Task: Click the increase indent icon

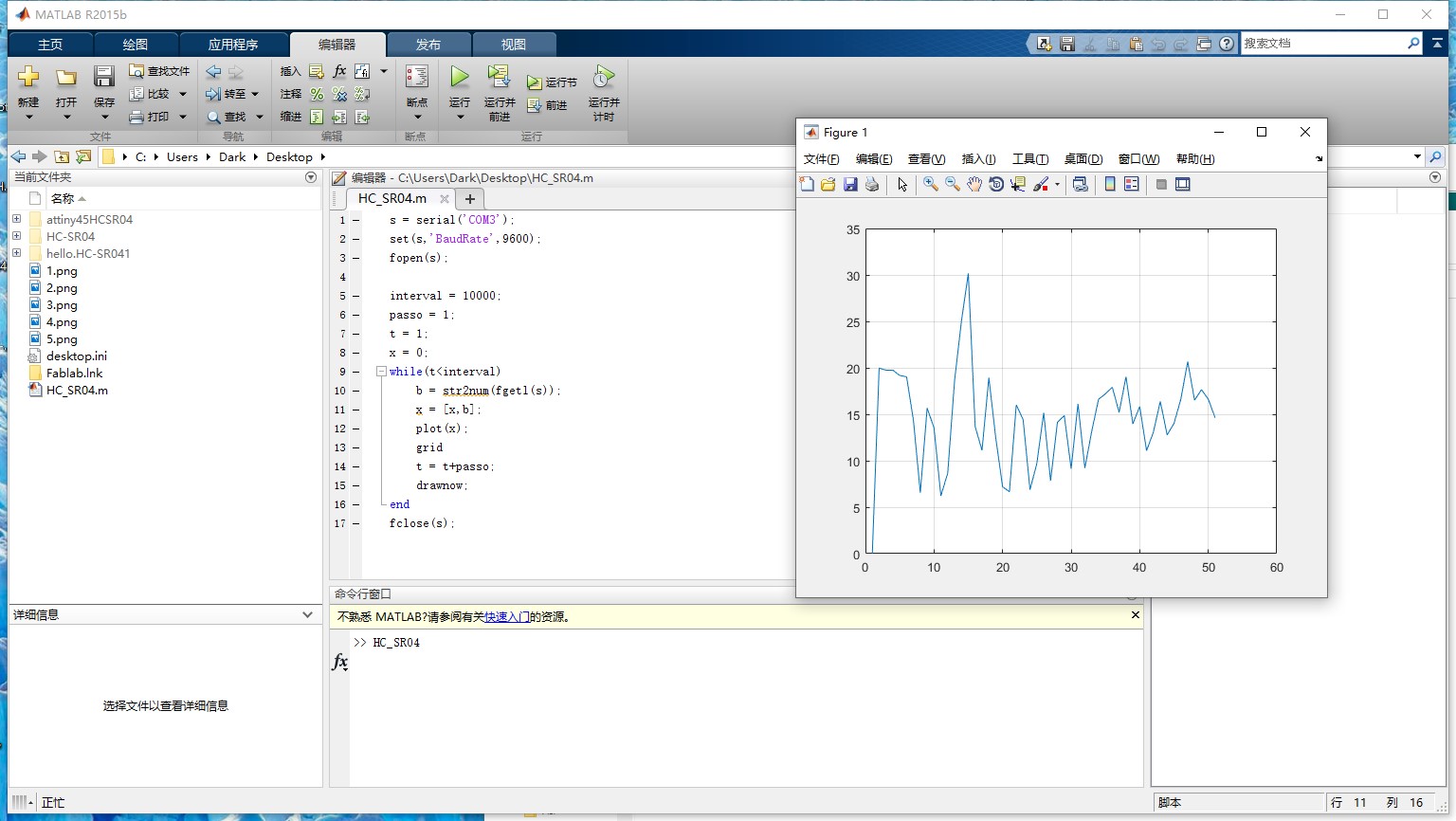Action: coord(339,117)
